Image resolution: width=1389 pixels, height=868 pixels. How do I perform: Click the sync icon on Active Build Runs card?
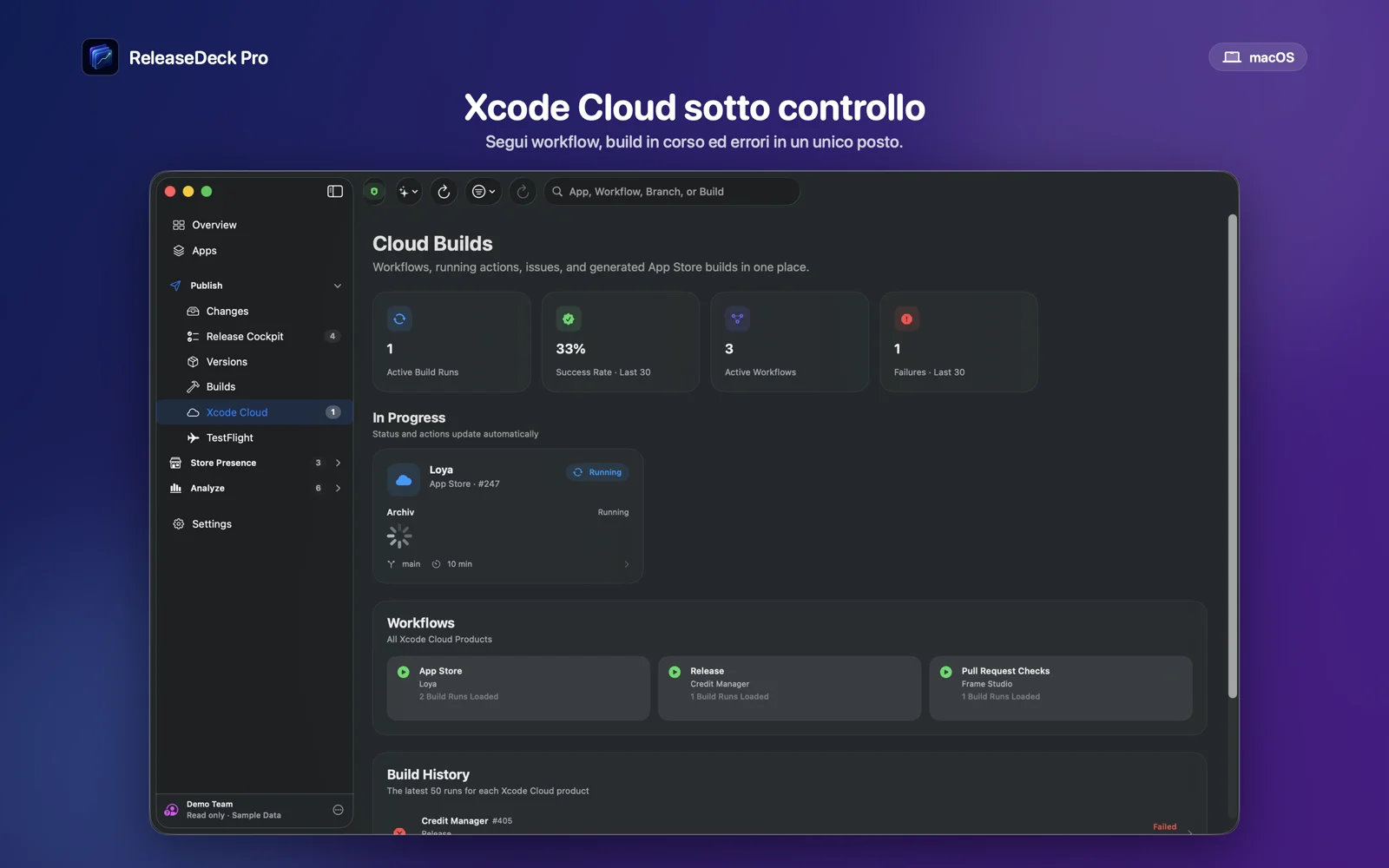click(x=399, y=319)
